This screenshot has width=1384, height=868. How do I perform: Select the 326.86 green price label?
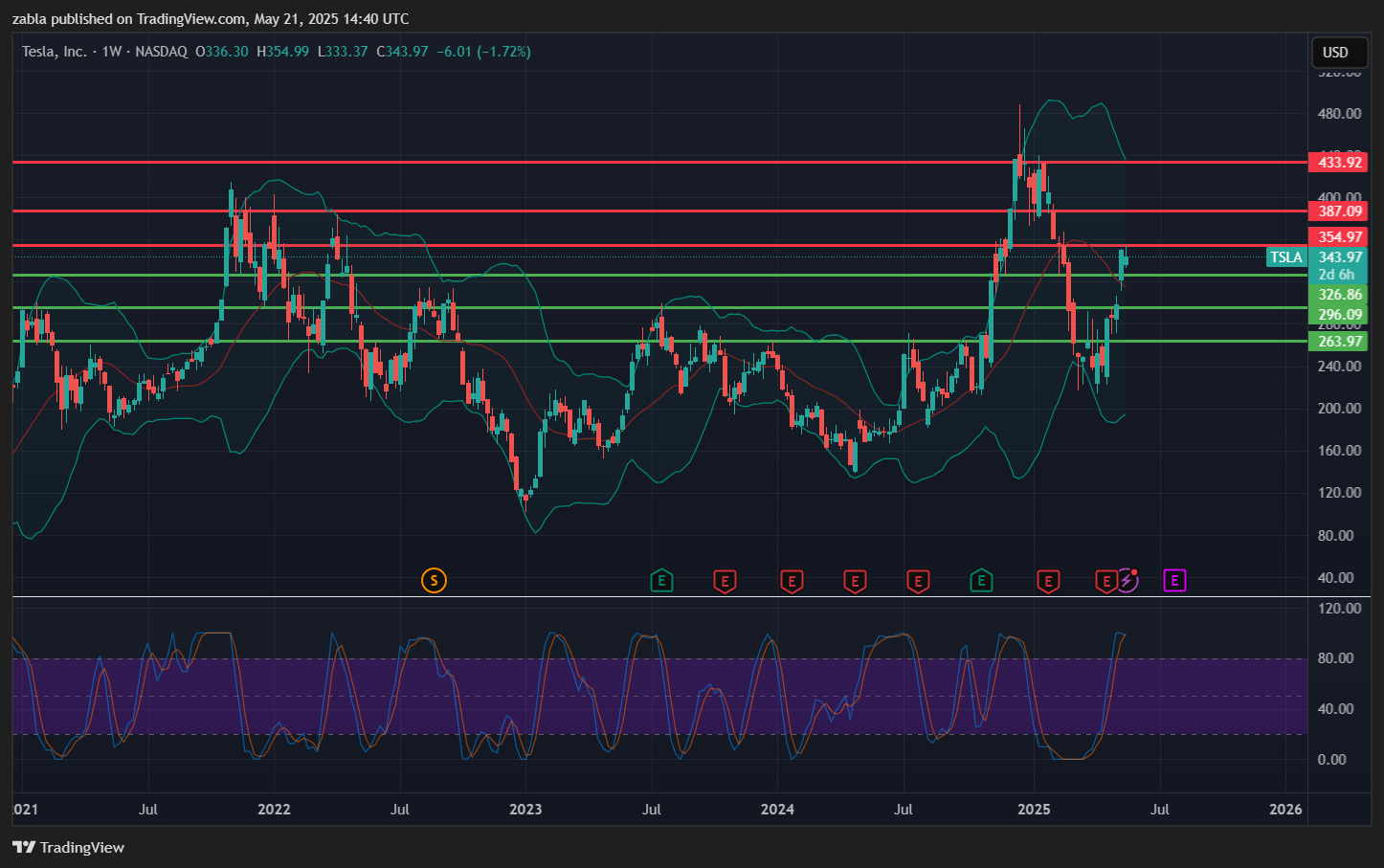1338,295
